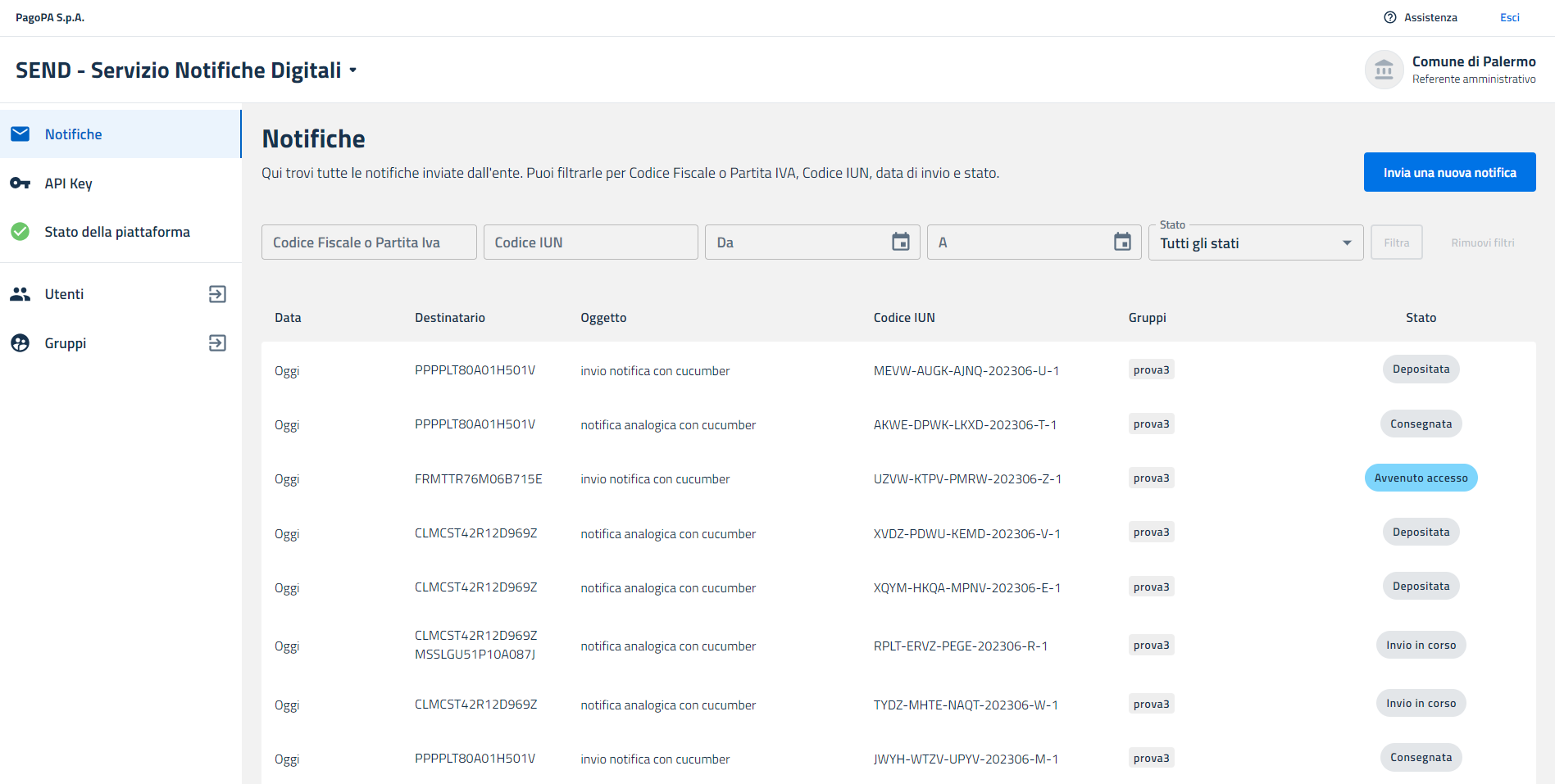The width and height of the screenshot is (1555, 784).
Task: Click the green platform status checkmark icon
Action: pyautogui.click(x=20, y=232)
